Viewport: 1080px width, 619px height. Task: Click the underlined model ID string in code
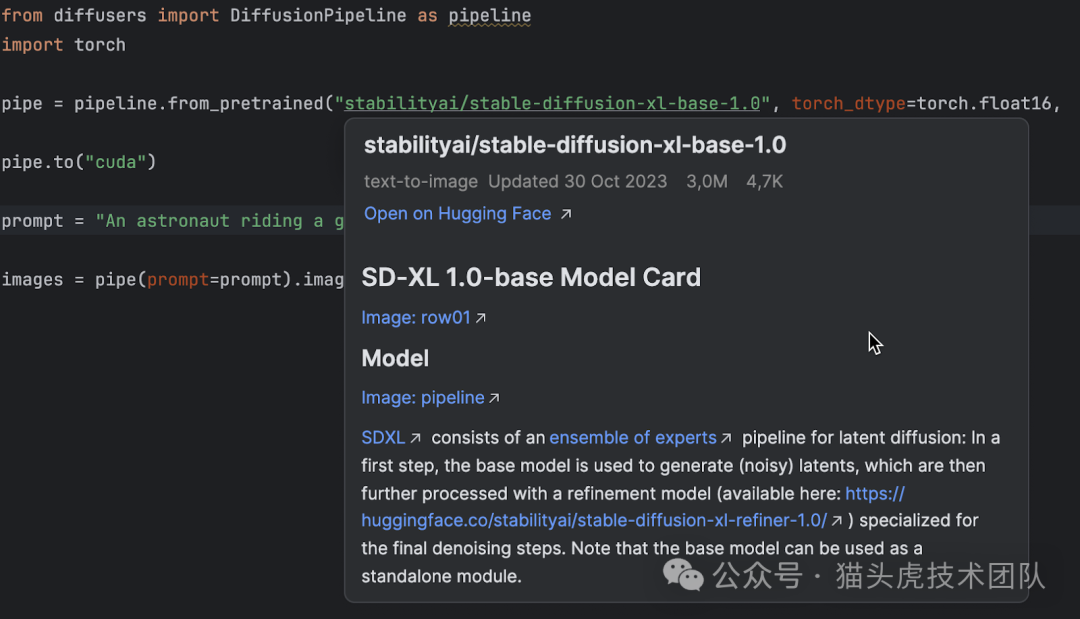[x=555, y=103]
